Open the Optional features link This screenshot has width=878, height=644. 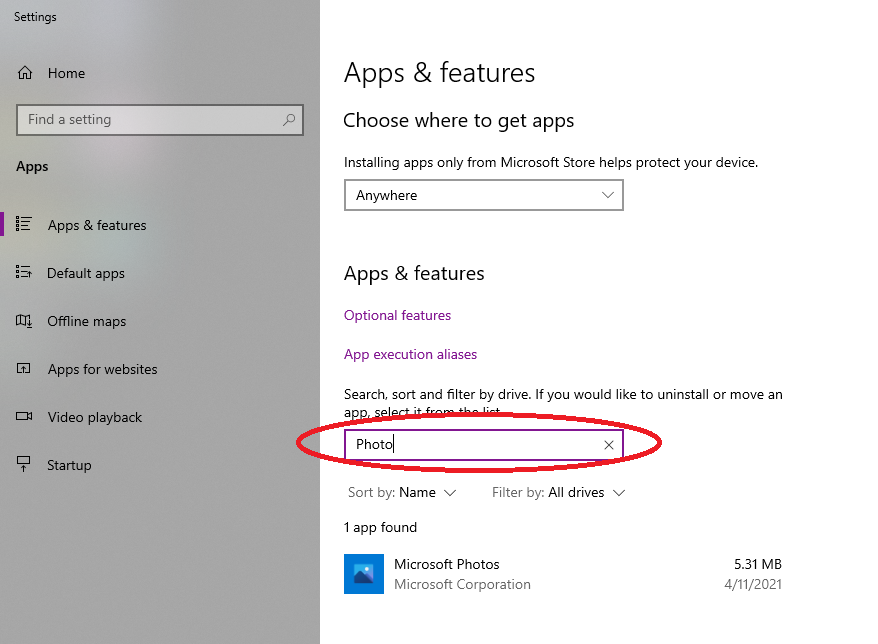click(x=397, y=315)
